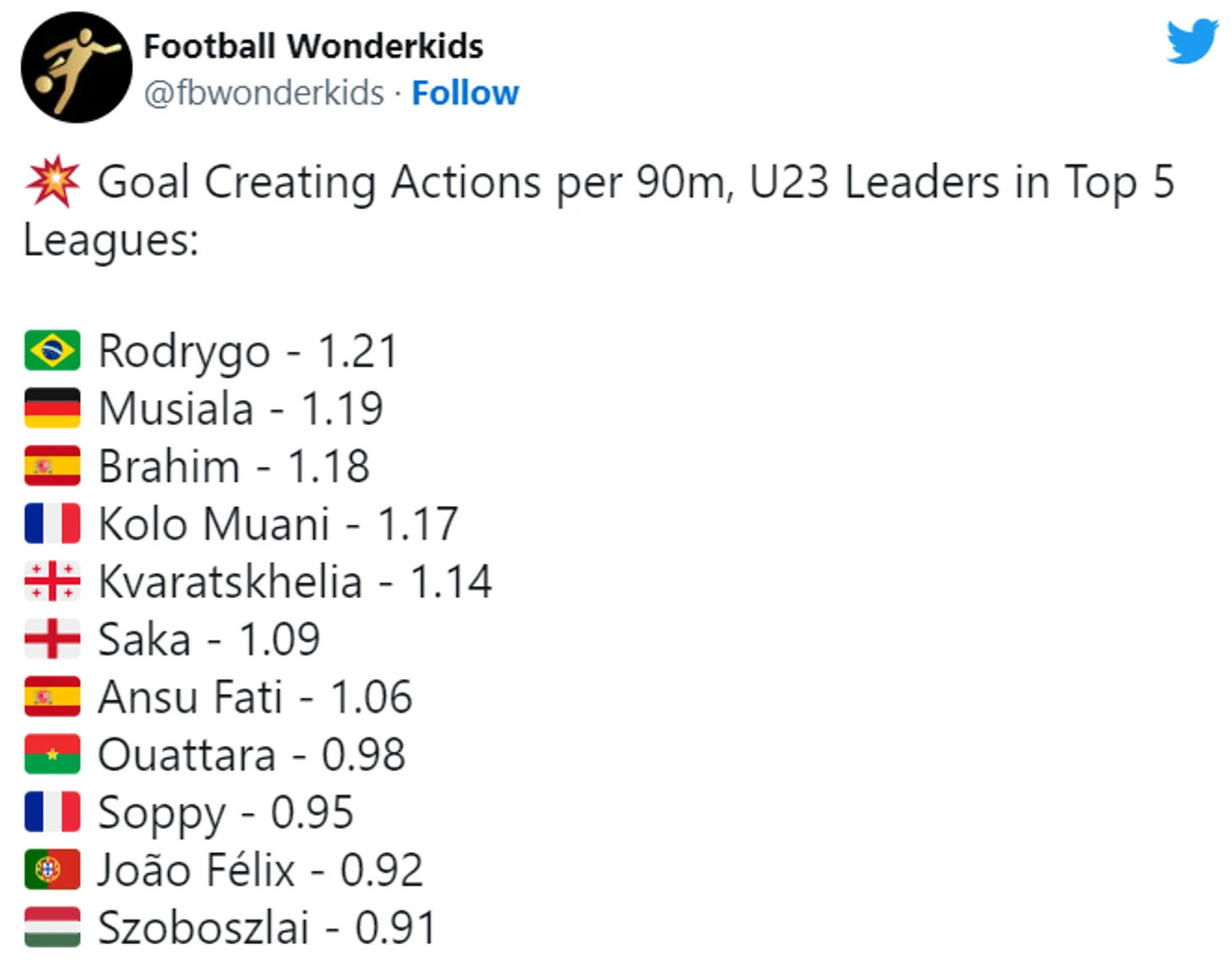Click the Hungary flag beside Szoboszlai
The width and height of the screenshot is (1232, 960).
click(x=52, y=927)
